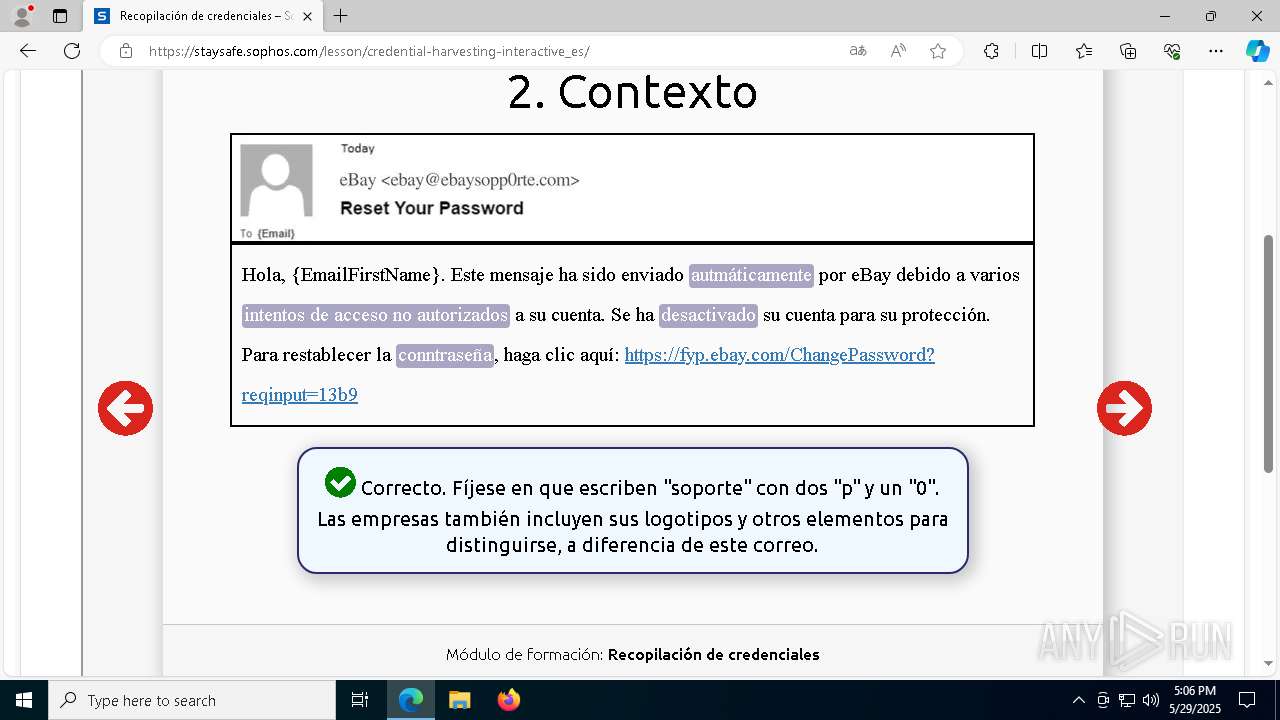Open Collections panel

[1128, 51]
